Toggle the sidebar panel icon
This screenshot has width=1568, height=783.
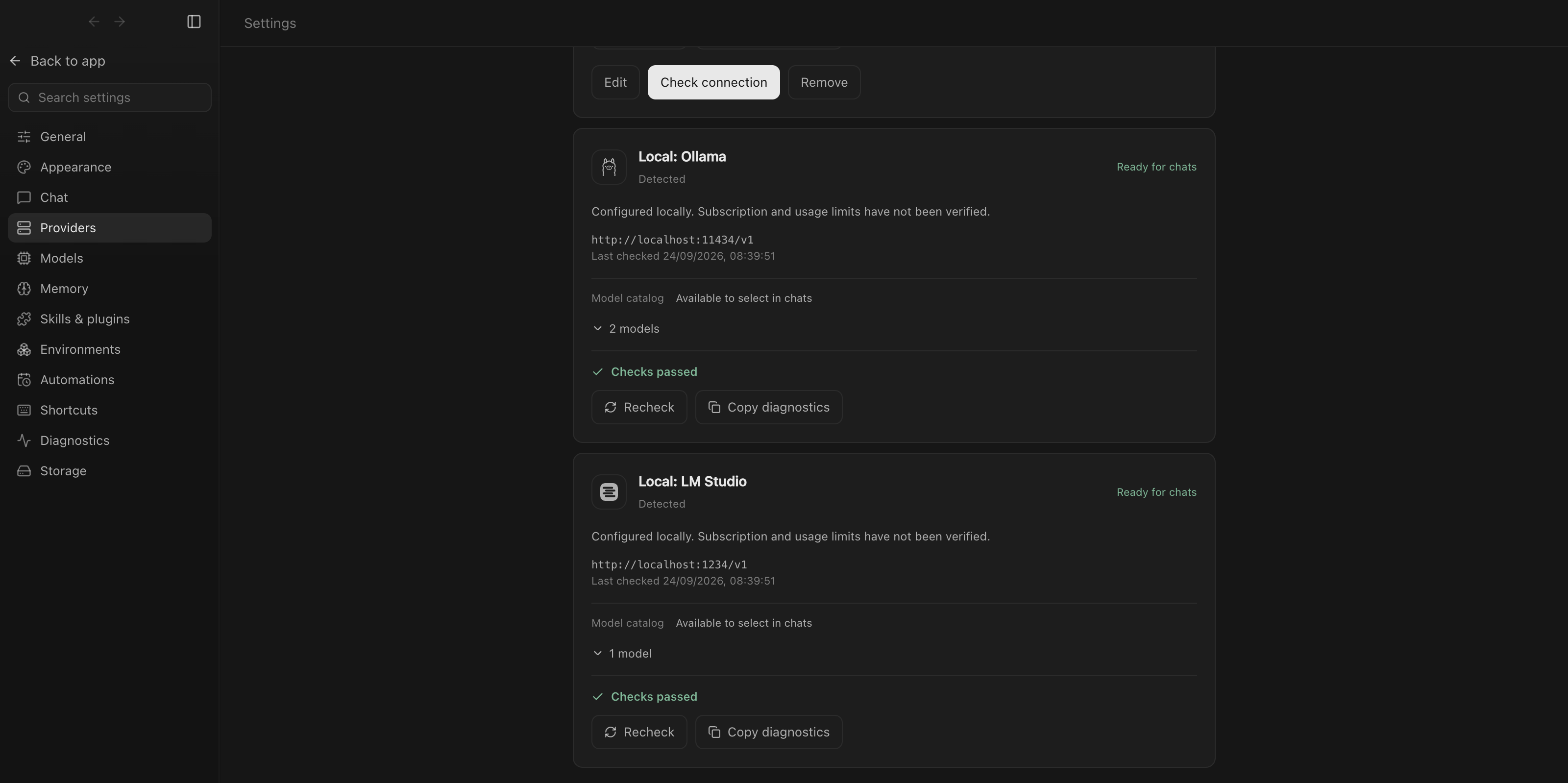point(194,22)
